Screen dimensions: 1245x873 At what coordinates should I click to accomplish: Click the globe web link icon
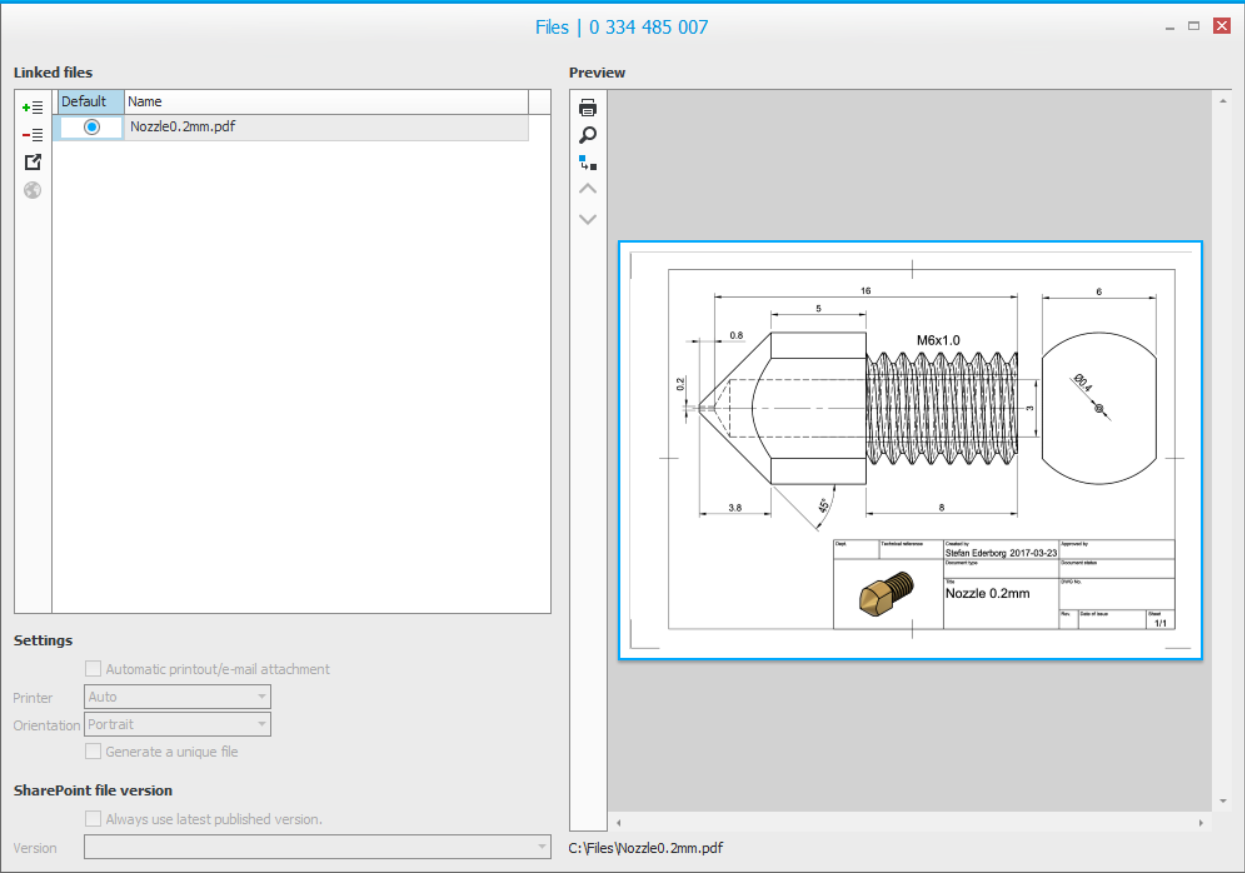point(32,190)
